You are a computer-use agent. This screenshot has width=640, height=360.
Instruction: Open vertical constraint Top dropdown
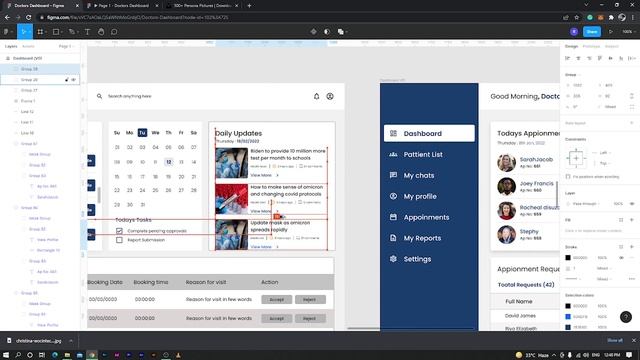604,163
